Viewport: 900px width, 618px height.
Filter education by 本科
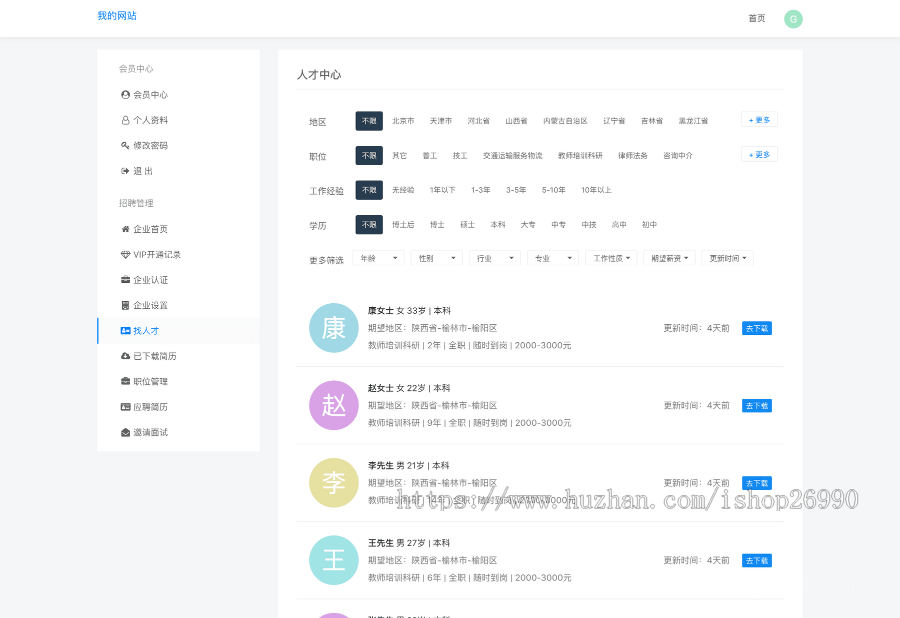(x=498, y=224)
